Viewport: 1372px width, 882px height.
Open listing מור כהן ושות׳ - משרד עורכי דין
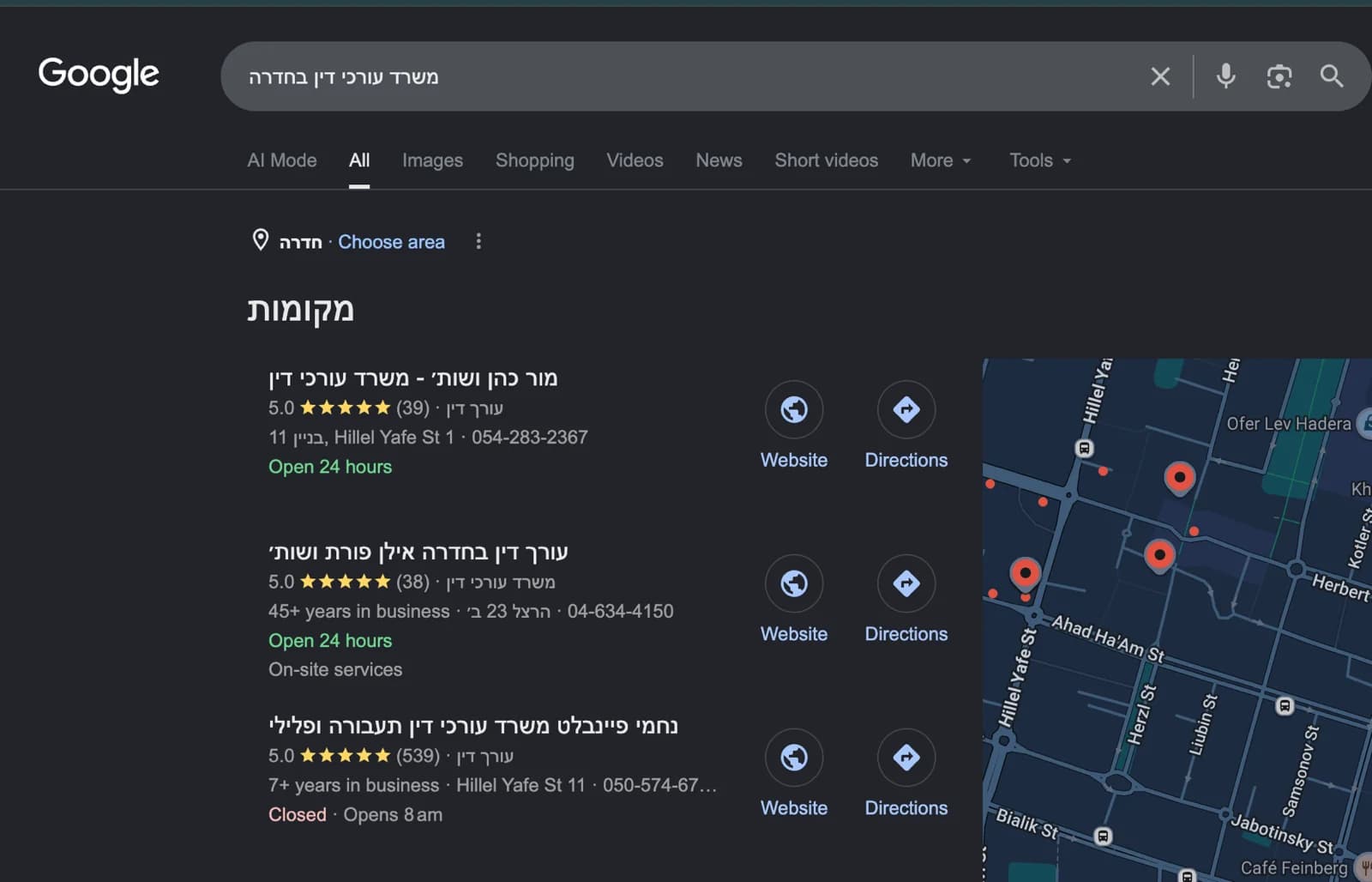click(x=413, y=378)
